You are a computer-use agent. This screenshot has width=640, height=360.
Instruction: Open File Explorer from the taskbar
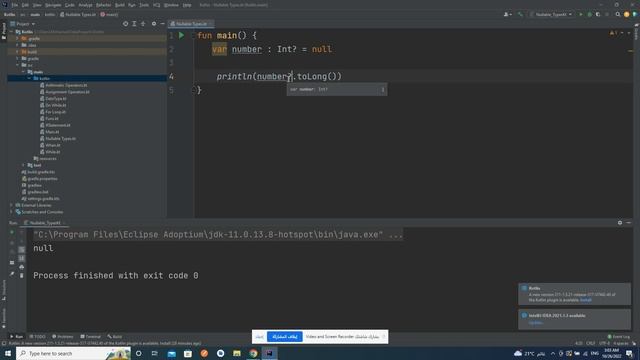(237, 353)
